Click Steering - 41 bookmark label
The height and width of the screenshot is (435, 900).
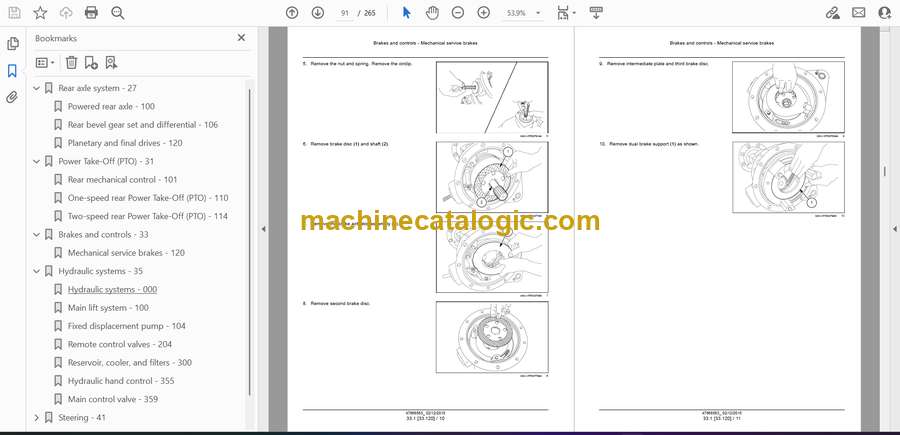pyautogui.click(x=82, y=418)
